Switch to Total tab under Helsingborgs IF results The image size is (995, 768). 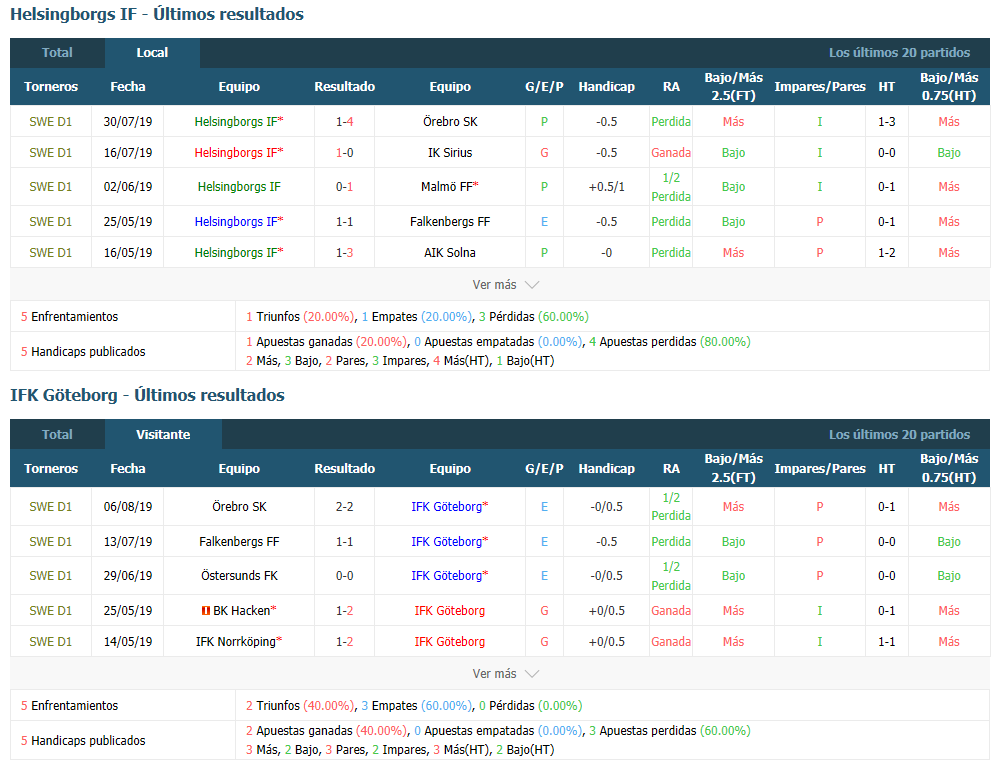click(x=57, y=53)
